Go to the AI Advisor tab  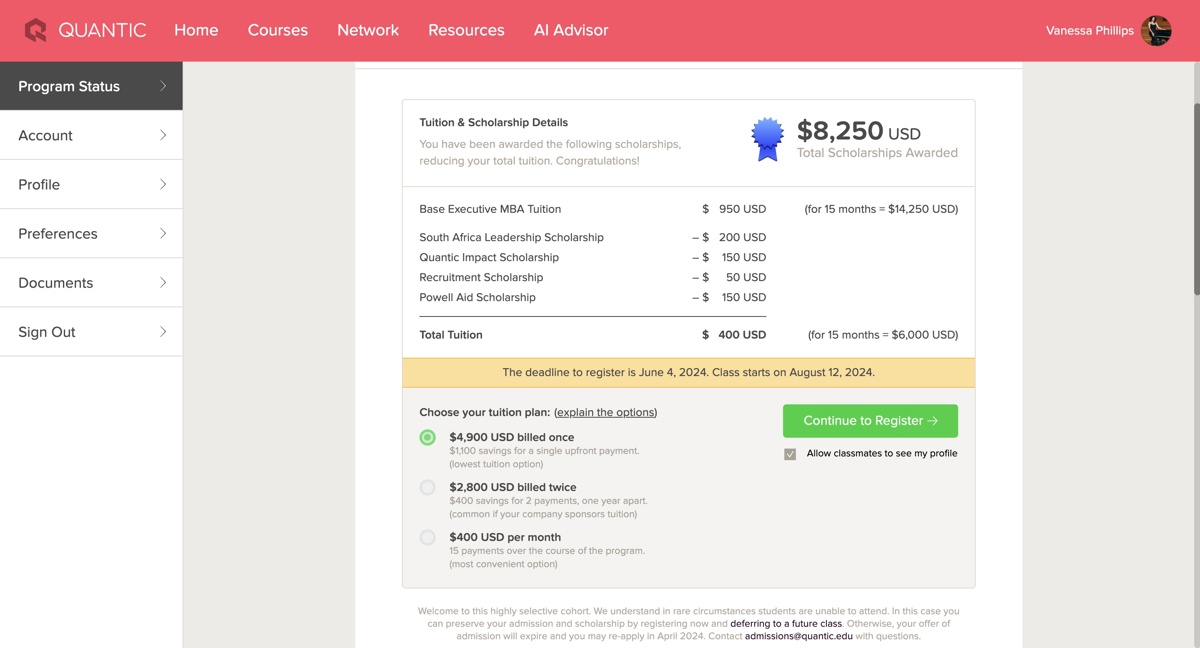[x=571, y=30]
